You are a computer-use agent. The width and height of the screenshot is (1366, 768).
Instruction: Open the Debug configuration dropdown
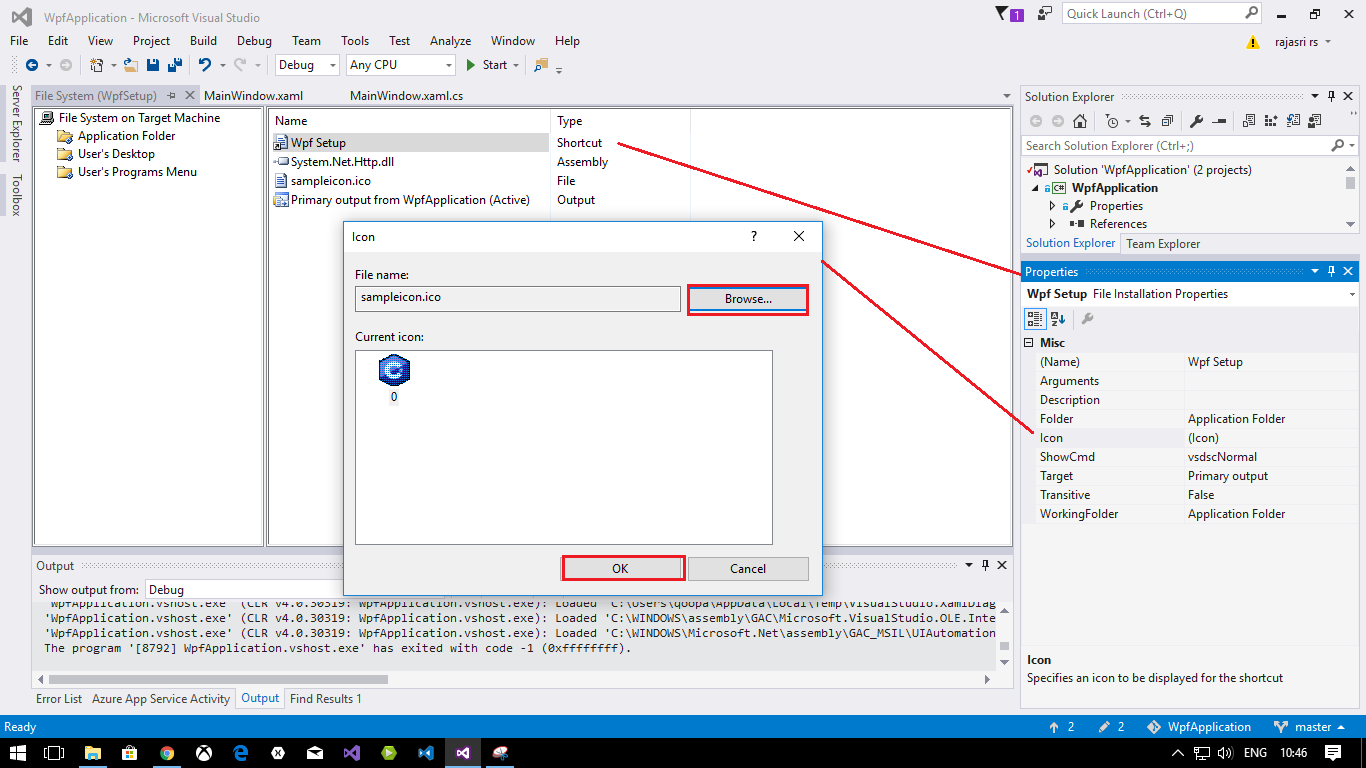(x=306, y=65)
